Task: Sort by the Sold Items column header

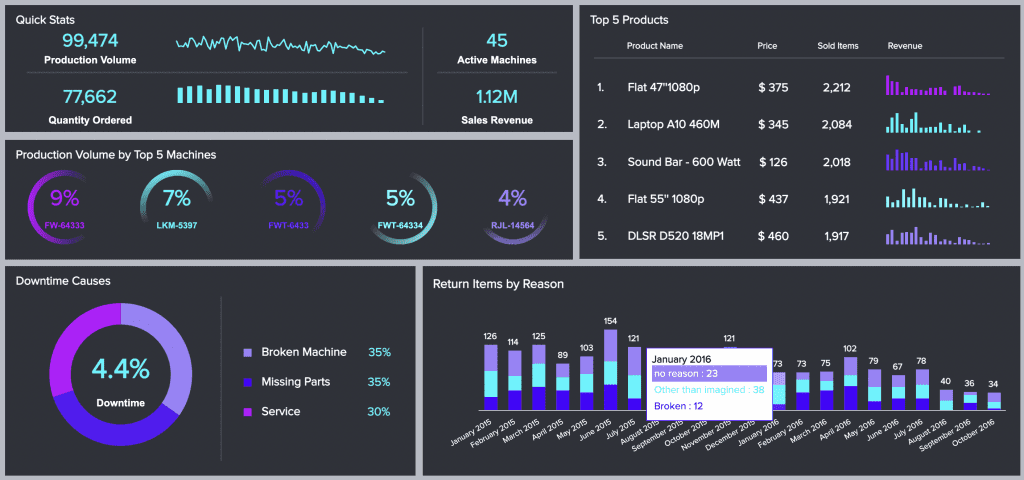Action: [838, 46]
